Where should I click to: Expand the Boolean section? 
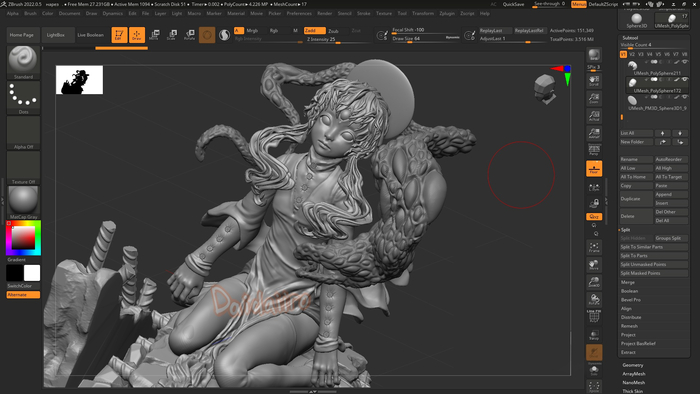[629, 291]
